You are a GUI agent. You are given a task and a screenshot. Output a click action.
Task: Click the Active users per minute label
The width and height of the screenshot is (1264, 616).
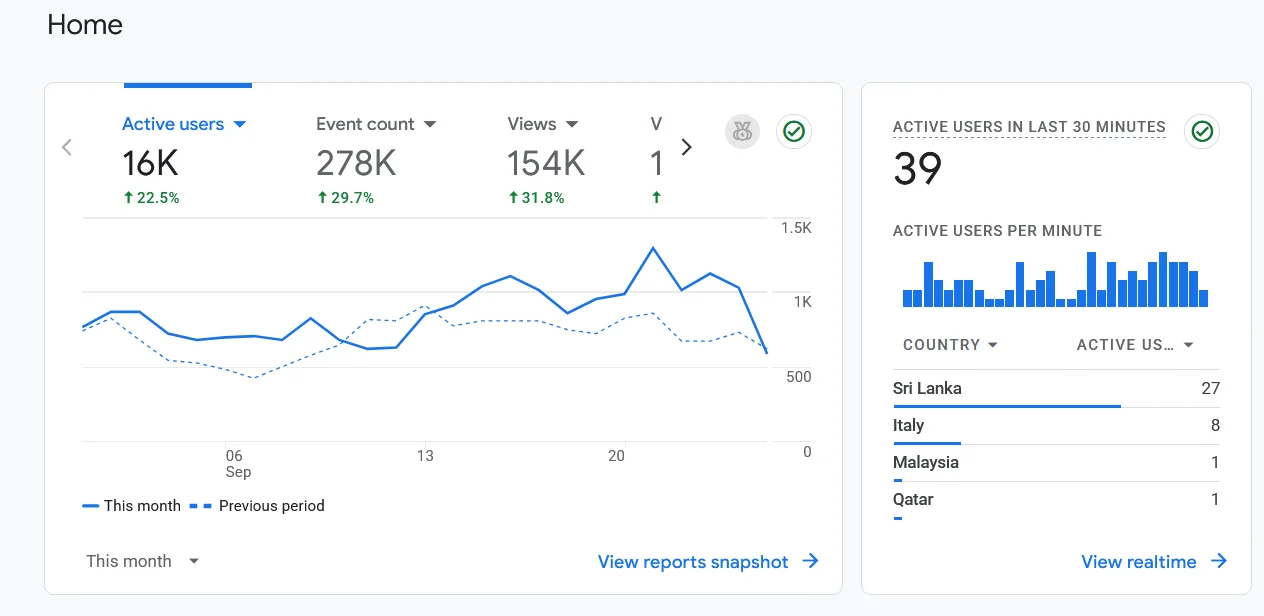[997, 231]
